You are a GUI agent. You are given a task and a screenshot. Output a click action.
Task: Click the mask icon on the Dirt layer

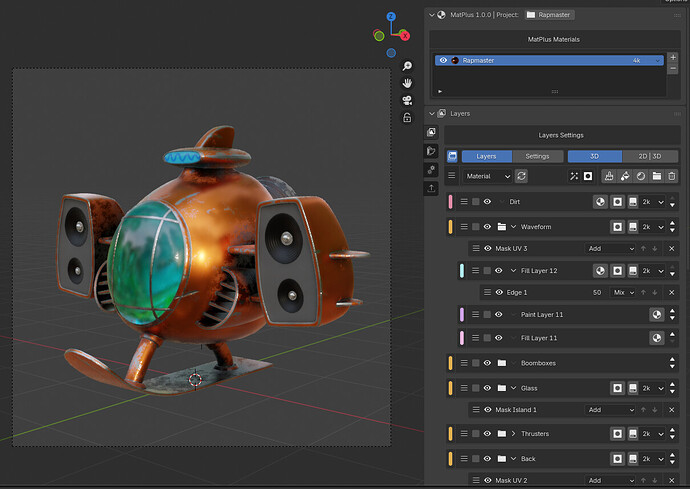pos(617,202)
